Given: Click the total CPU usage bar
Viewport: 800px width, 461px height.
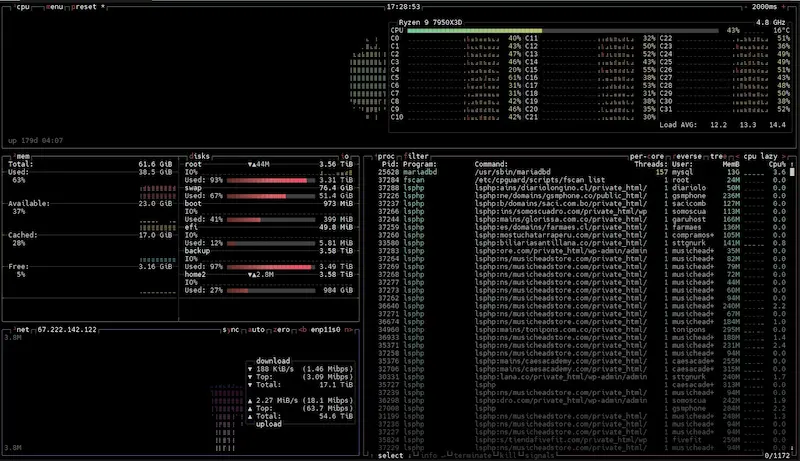Looking at the screenshot, I should click(563, 31).
